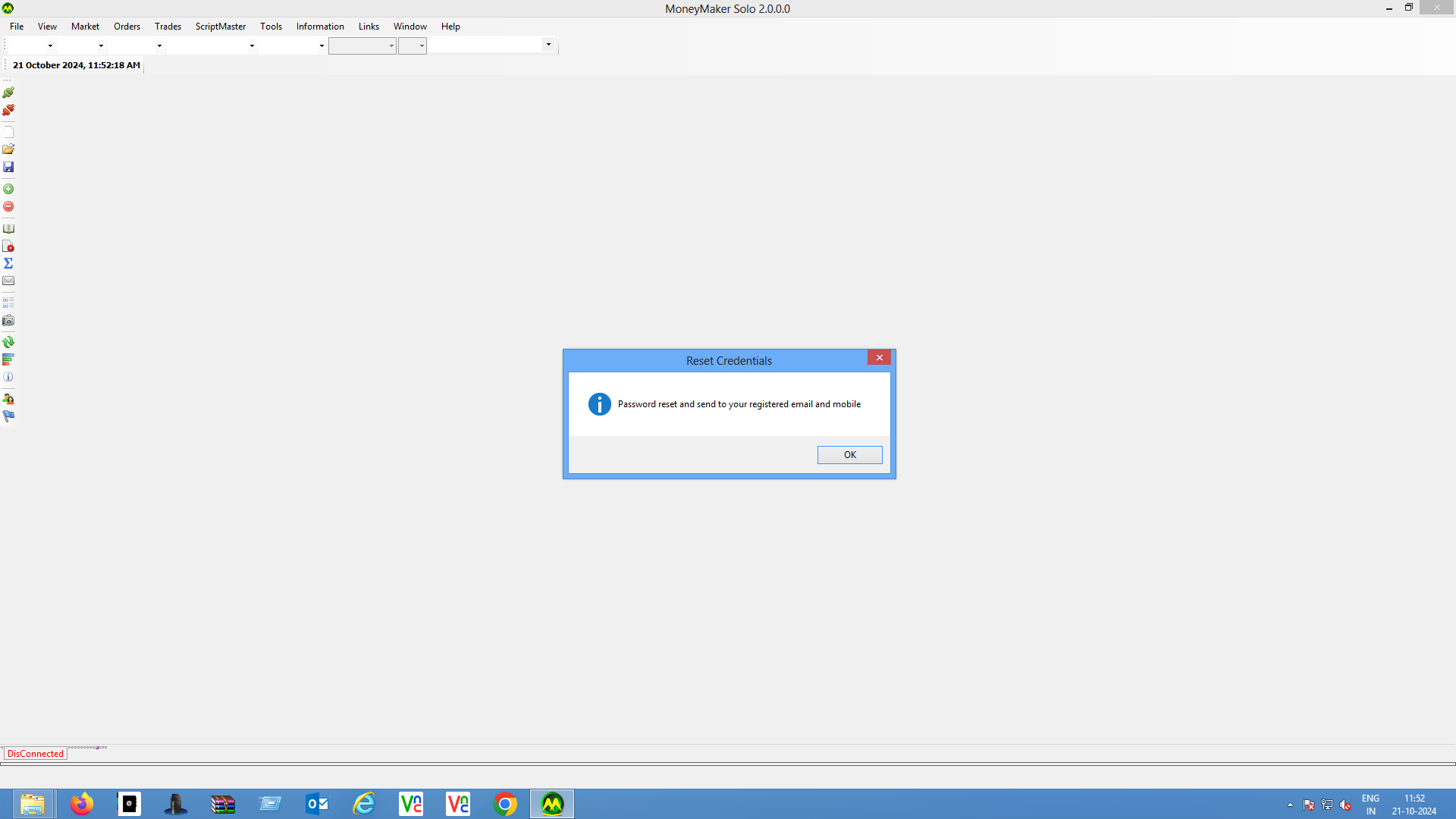Close the Reset Credentials dialog
The width and height of the screenshot is (1456, 819).
879,358
